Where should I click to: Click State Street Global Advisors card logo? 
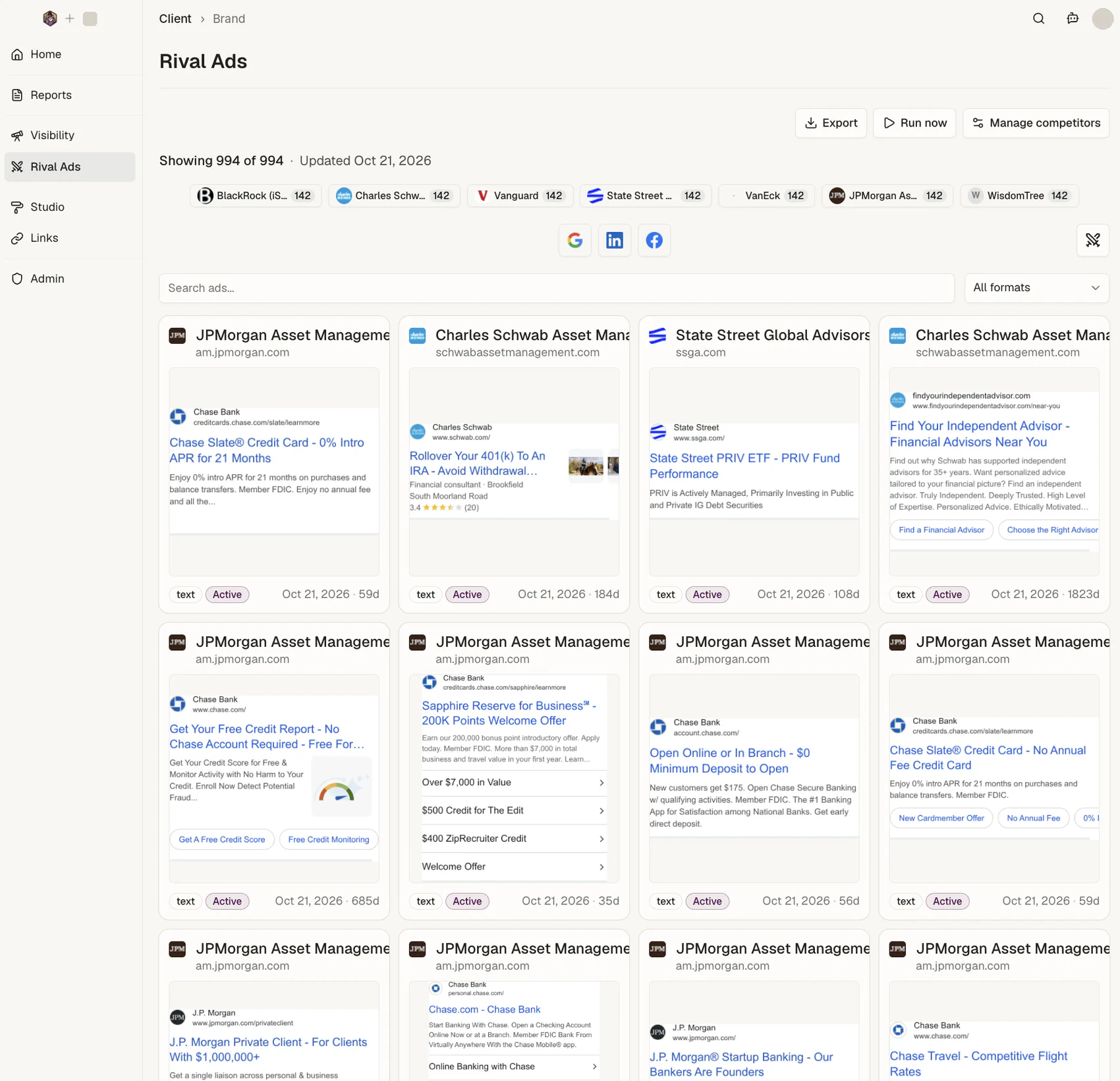pos(658,336)
